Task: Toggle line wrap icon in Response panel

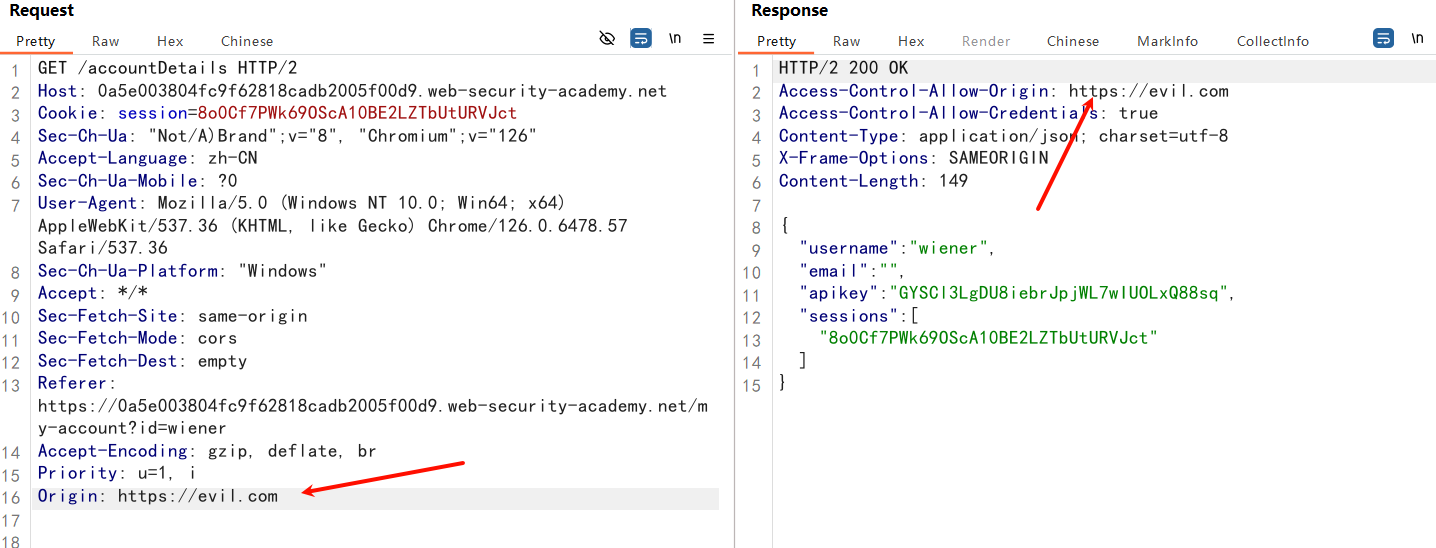Action: point(1383,39)
